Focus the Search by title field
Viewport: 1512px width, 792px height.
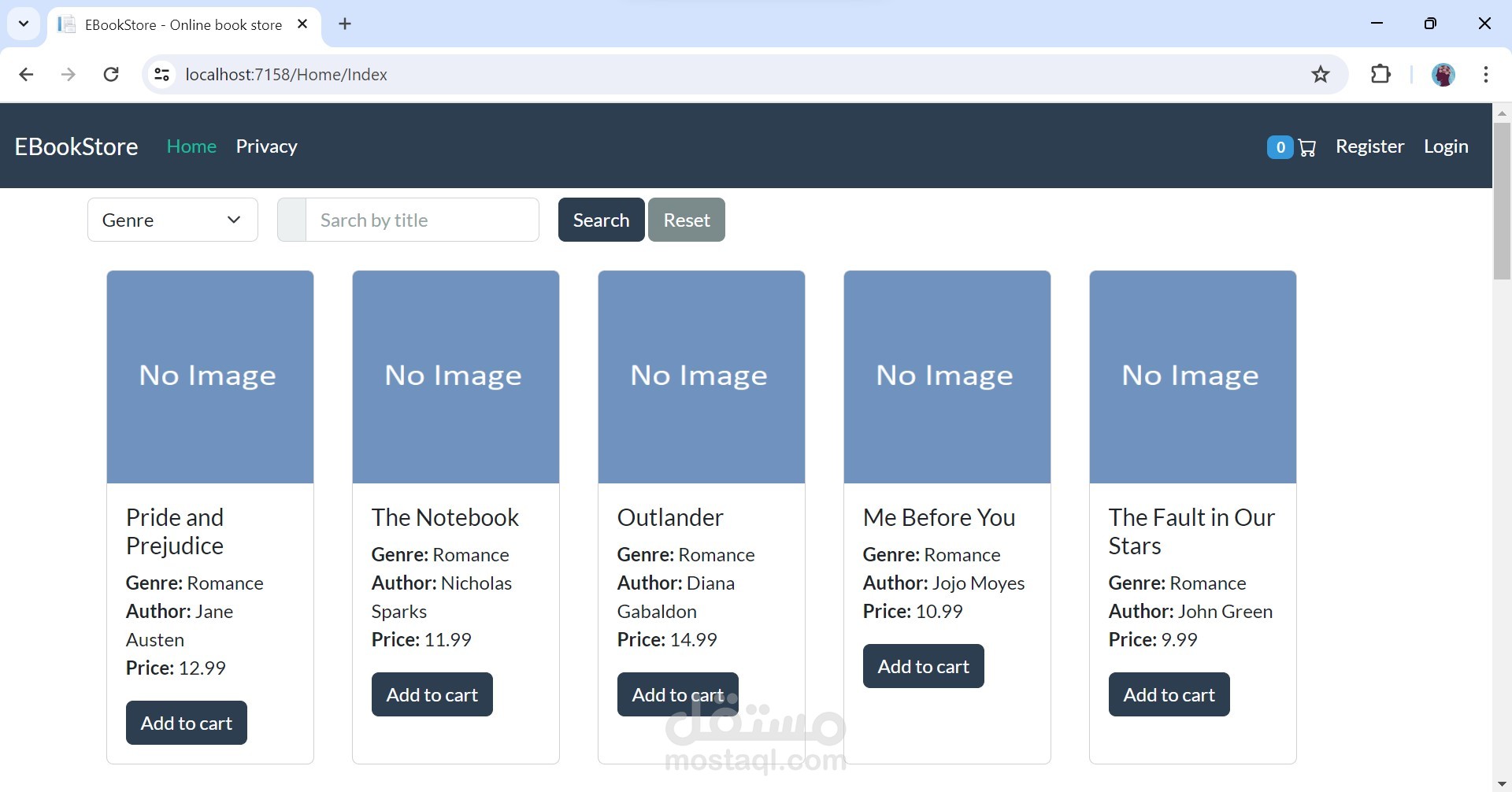tap(422, 220)
